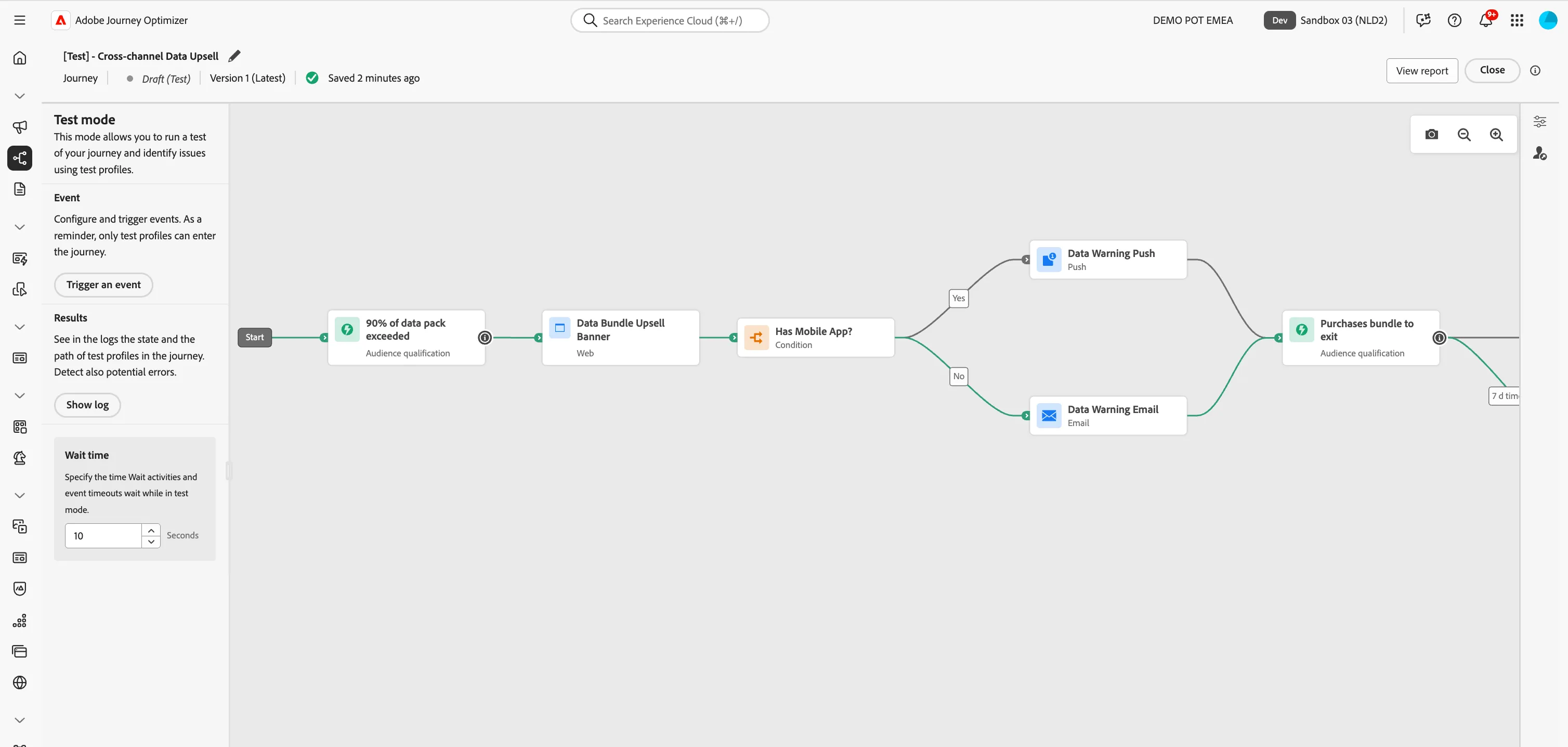Open the profile access icon on the right rail
This screenshot has height=747, width=1568.
1539,153
